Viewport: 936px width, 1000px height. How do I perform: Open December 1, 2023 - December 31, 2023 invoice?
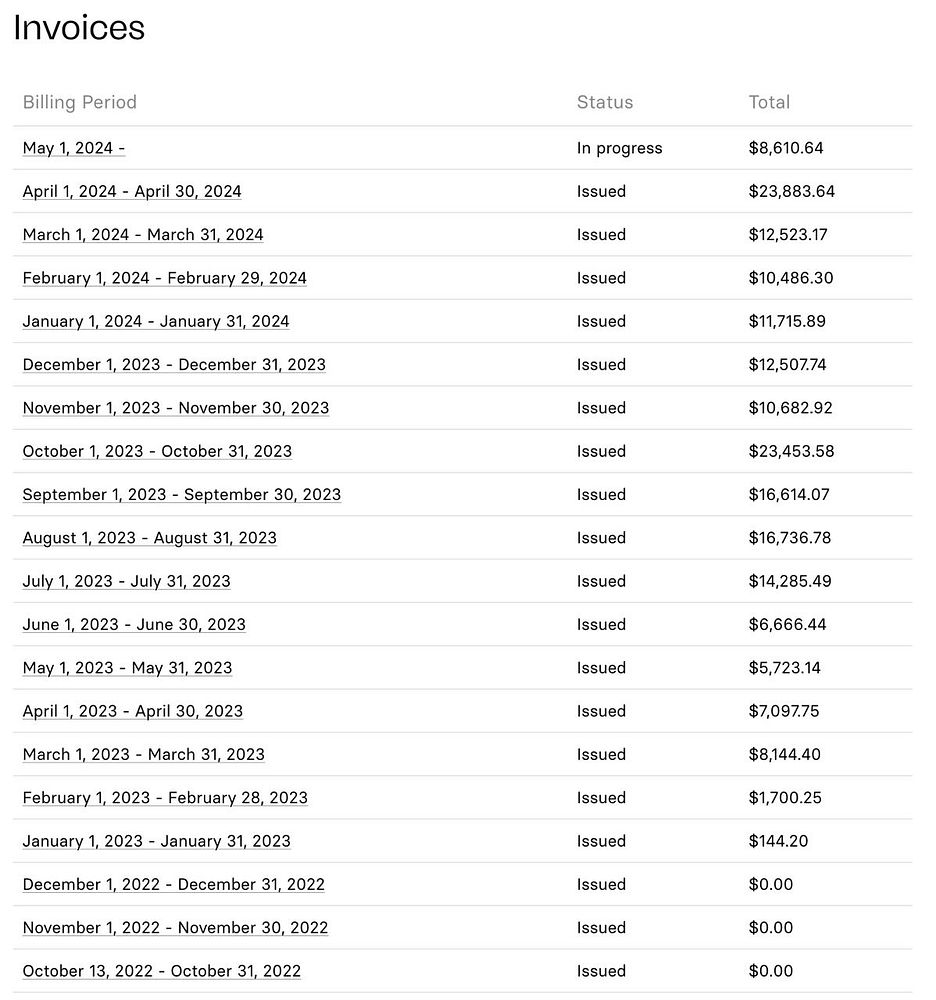[x=174, y=365]
